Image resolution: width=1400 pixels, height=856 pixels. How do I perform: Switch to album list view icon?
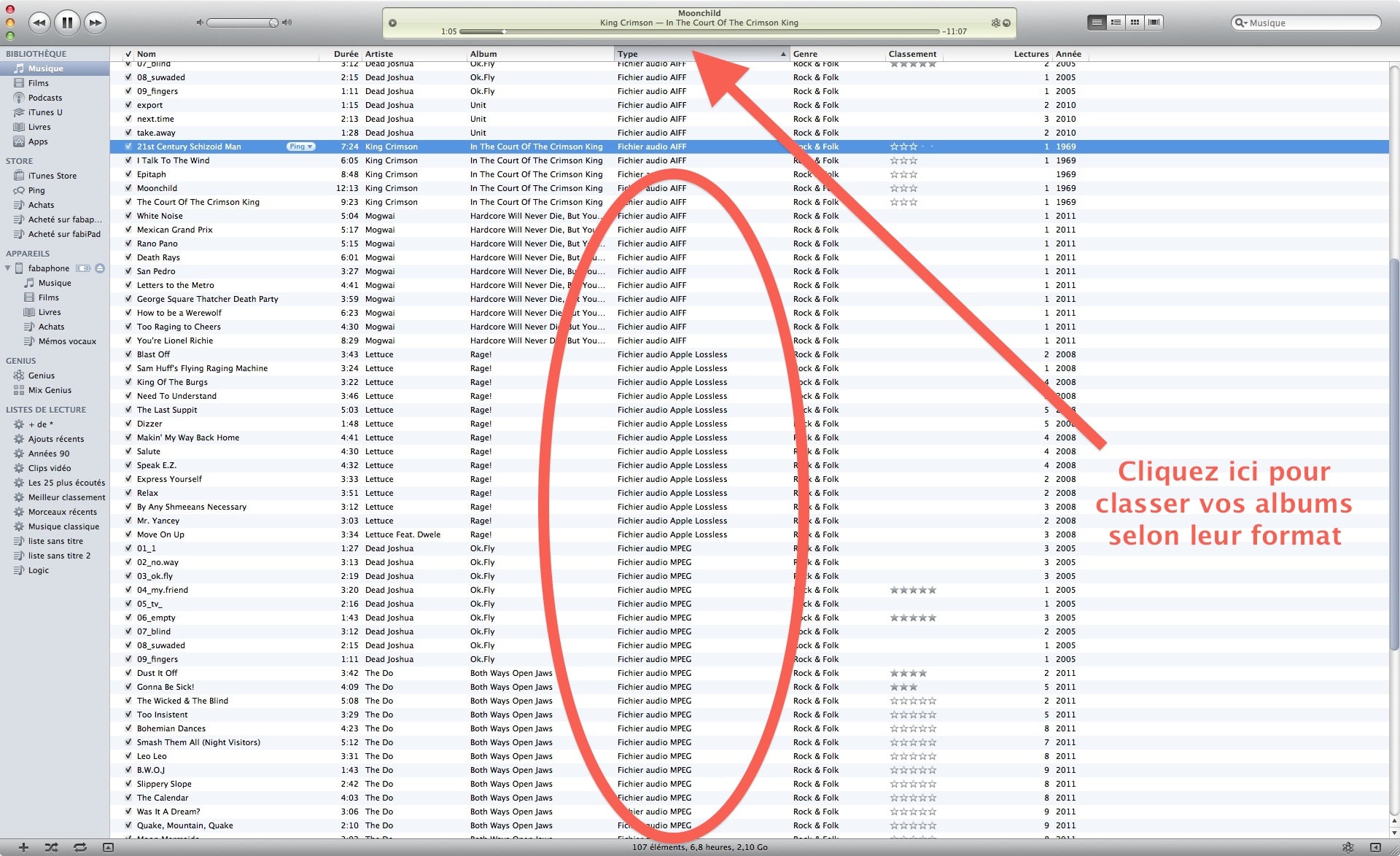[1116, 23]
